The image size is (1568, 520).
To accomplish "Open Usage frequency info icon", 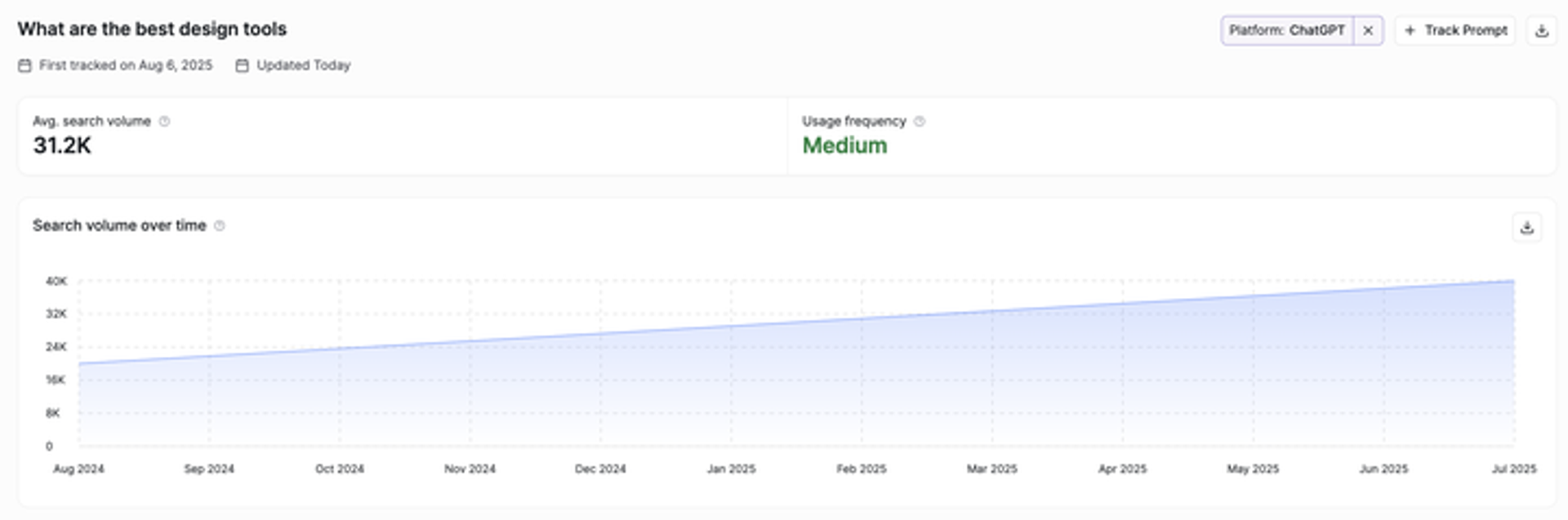I will pos(920,122).
